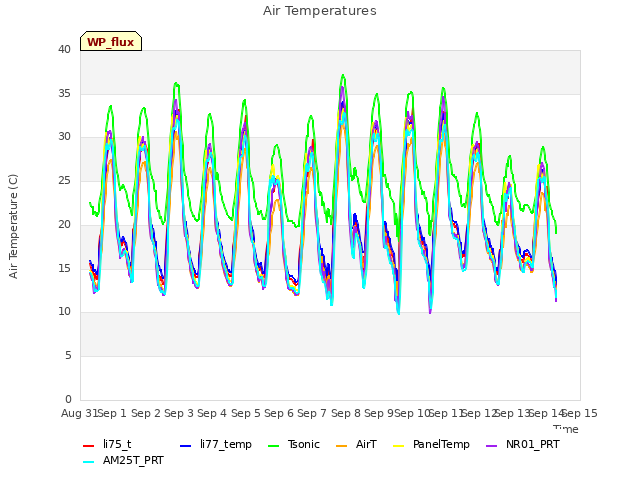This screenshot has width=640, height=480.
Task: Click the 'Sep 2' x-axis tick label
Action: click(146, 413)
